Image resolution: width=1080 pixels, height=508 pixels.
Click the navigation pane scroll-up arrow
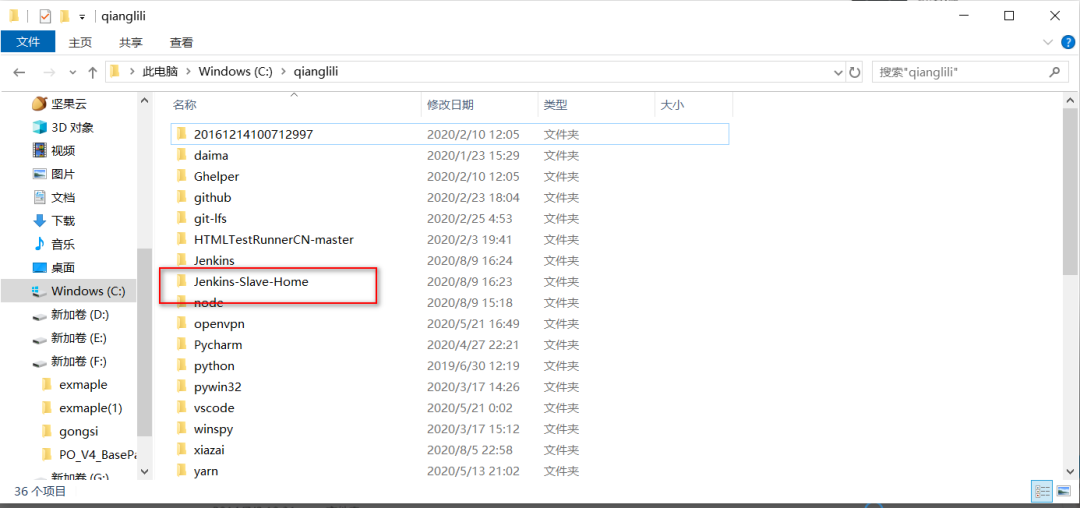pos(145,100)
